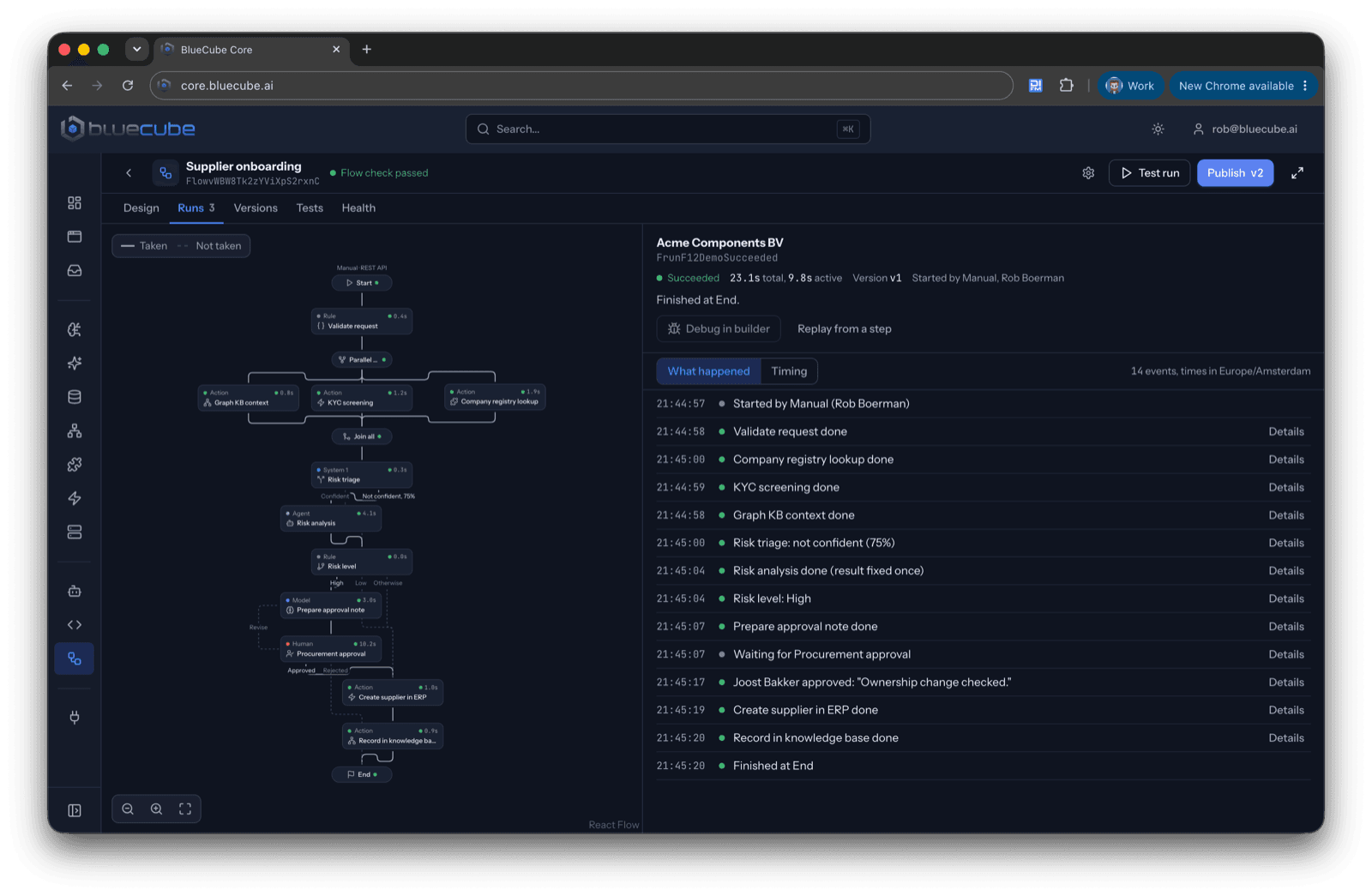This screenshot has height=896, width=1372.
Task: Open Details for Joost Bakker approved event
Action: [1286, 683]
